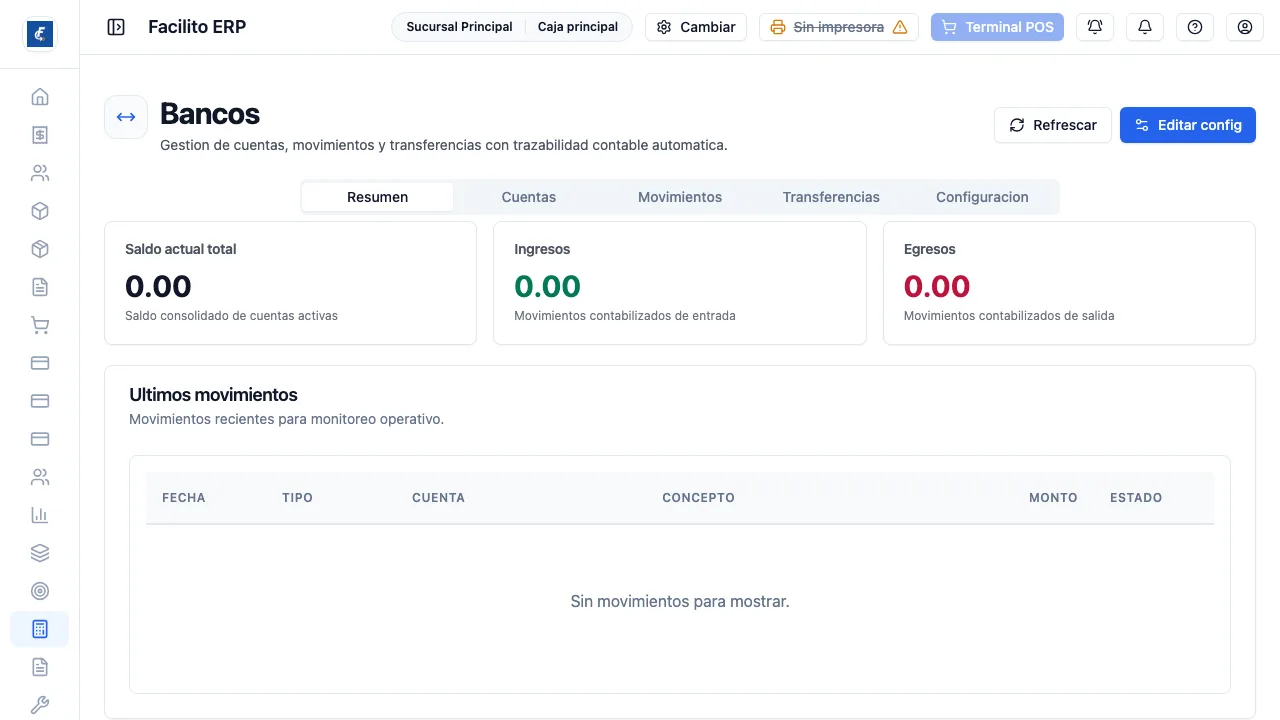The width and height of the screenshot is (1280, 720).
Task: Click the dollar receipt icon in sidebar
Action: (40, 135)
